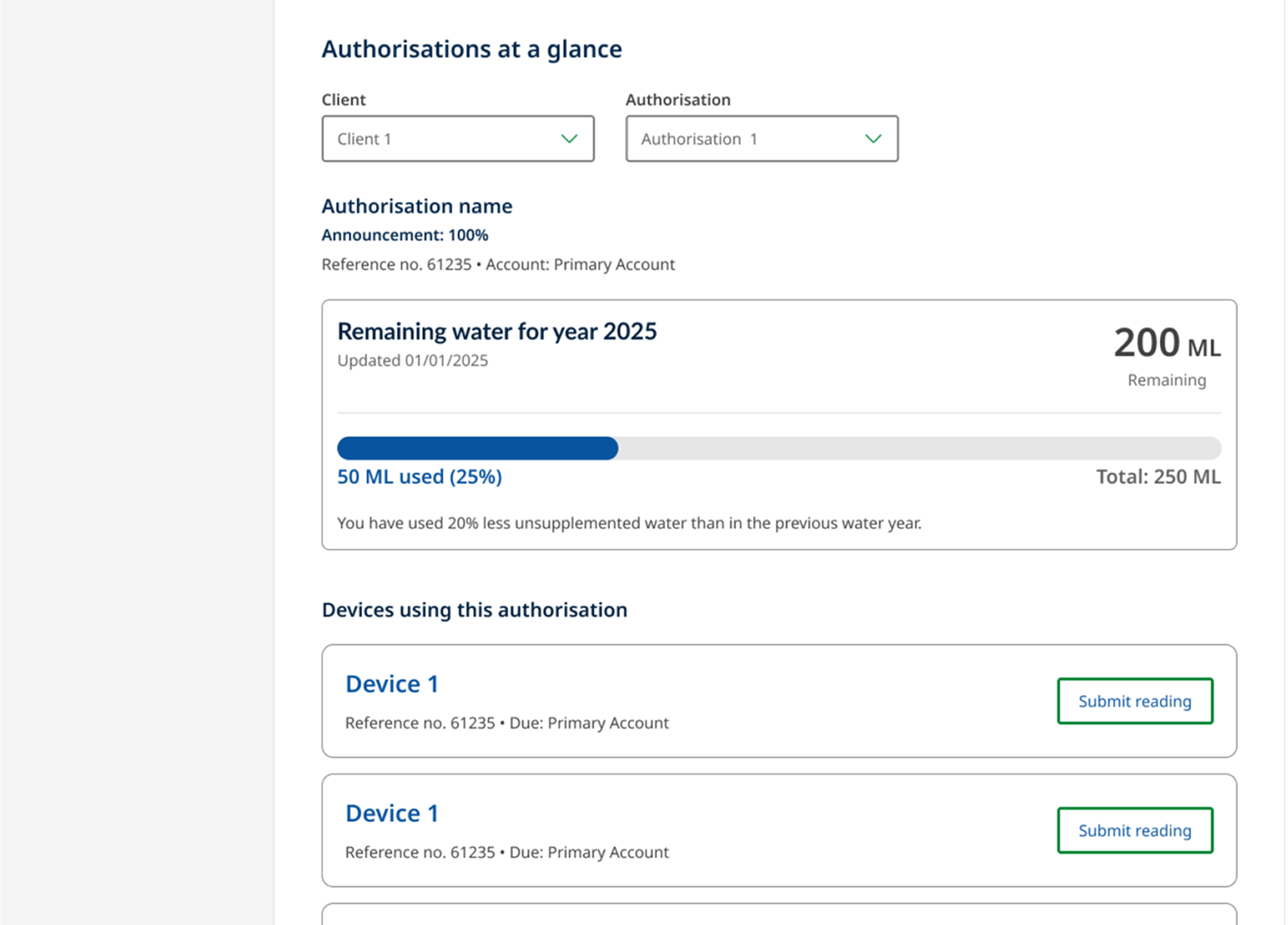
Task: Click the '20% less unsupplemented water' sentence
Action: [629, 523]
